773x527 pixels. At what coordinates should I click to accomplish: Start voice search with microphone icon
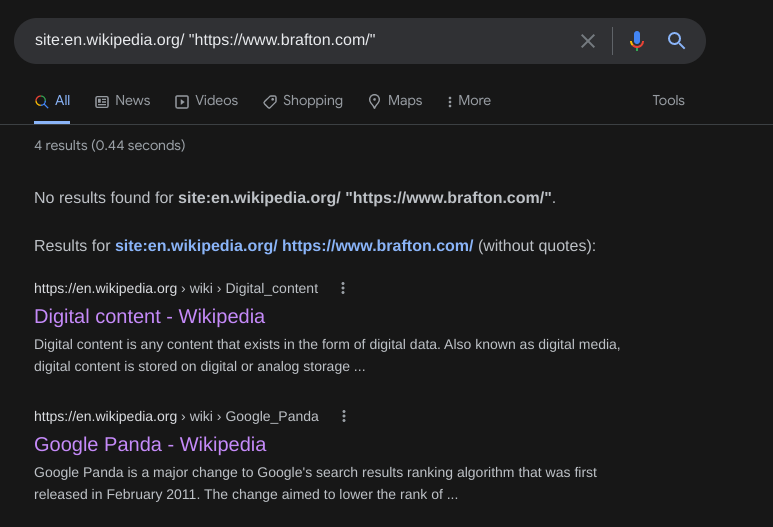pos(636,41)
